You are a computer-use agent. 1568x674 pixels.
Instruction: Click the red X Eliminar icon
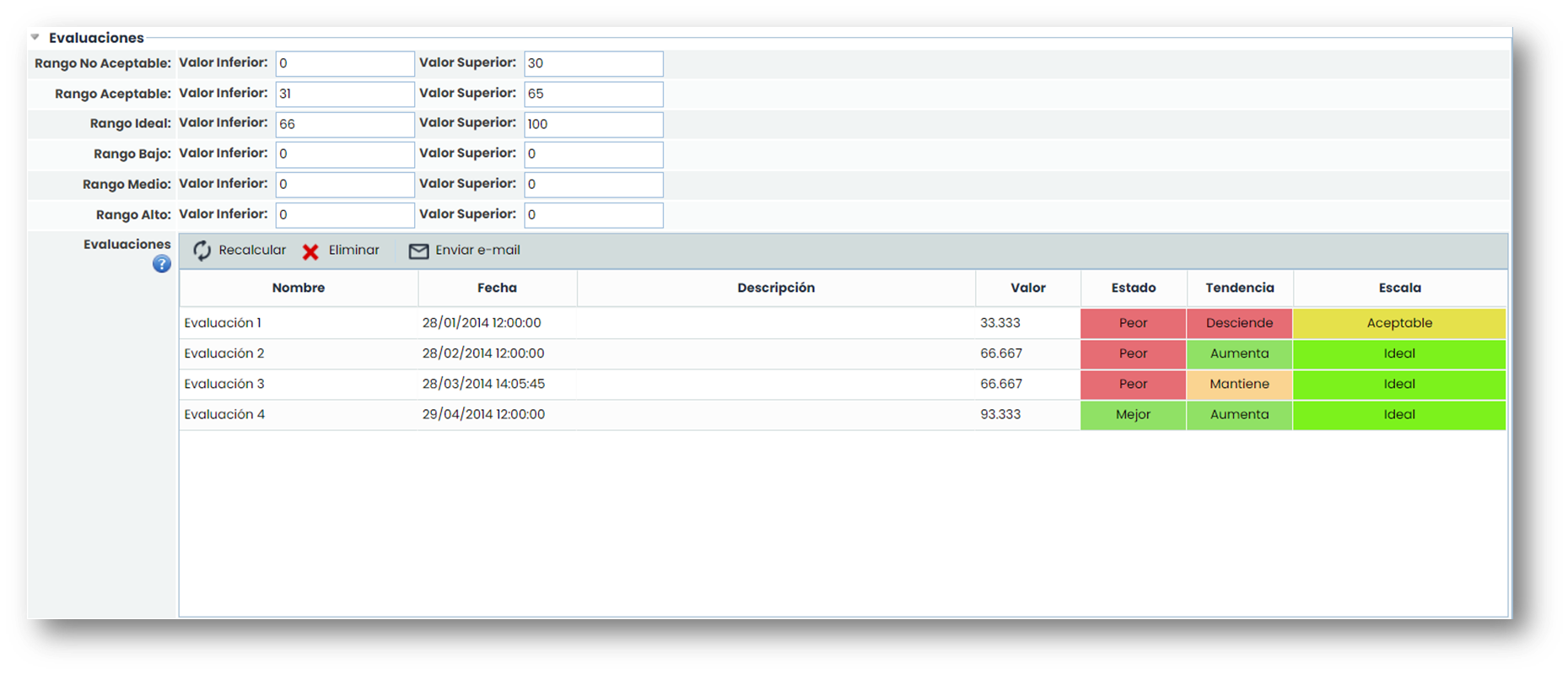[310, 251]
